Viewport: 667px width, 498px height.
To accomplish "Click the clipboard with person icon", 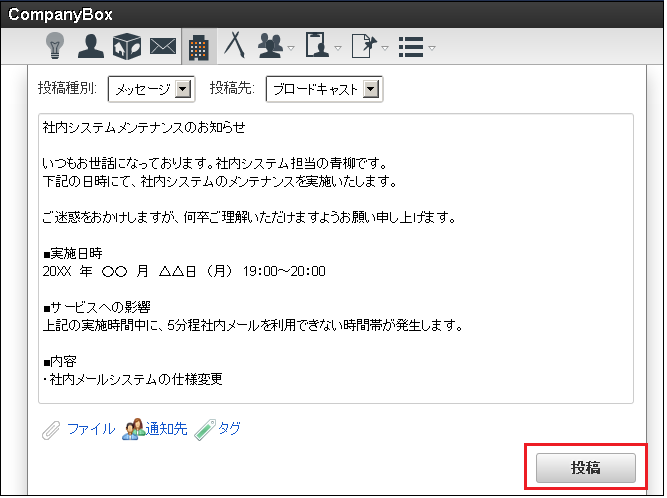I will pyautogui.click(x=317, y=45).
